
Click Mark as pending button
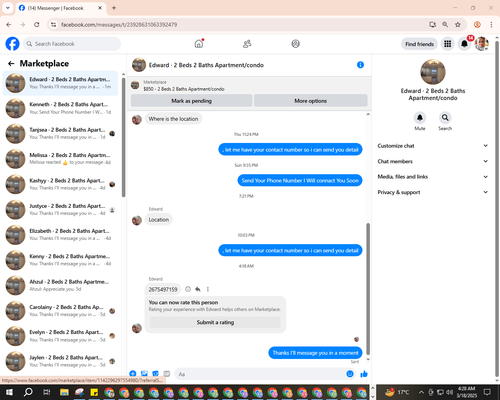click(x=191, y=101)
